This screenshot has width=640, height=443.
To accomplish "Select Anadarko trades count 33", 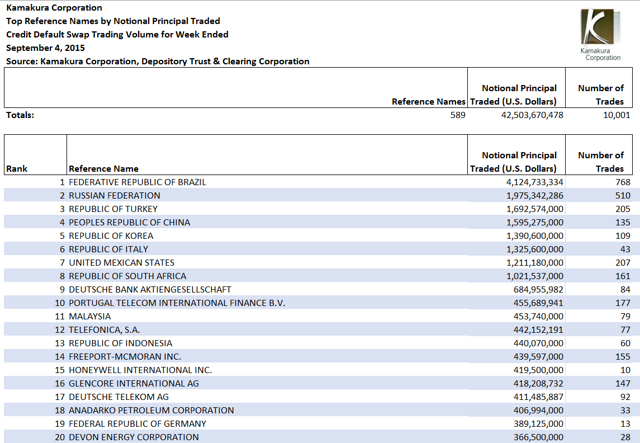I will 625,411.
